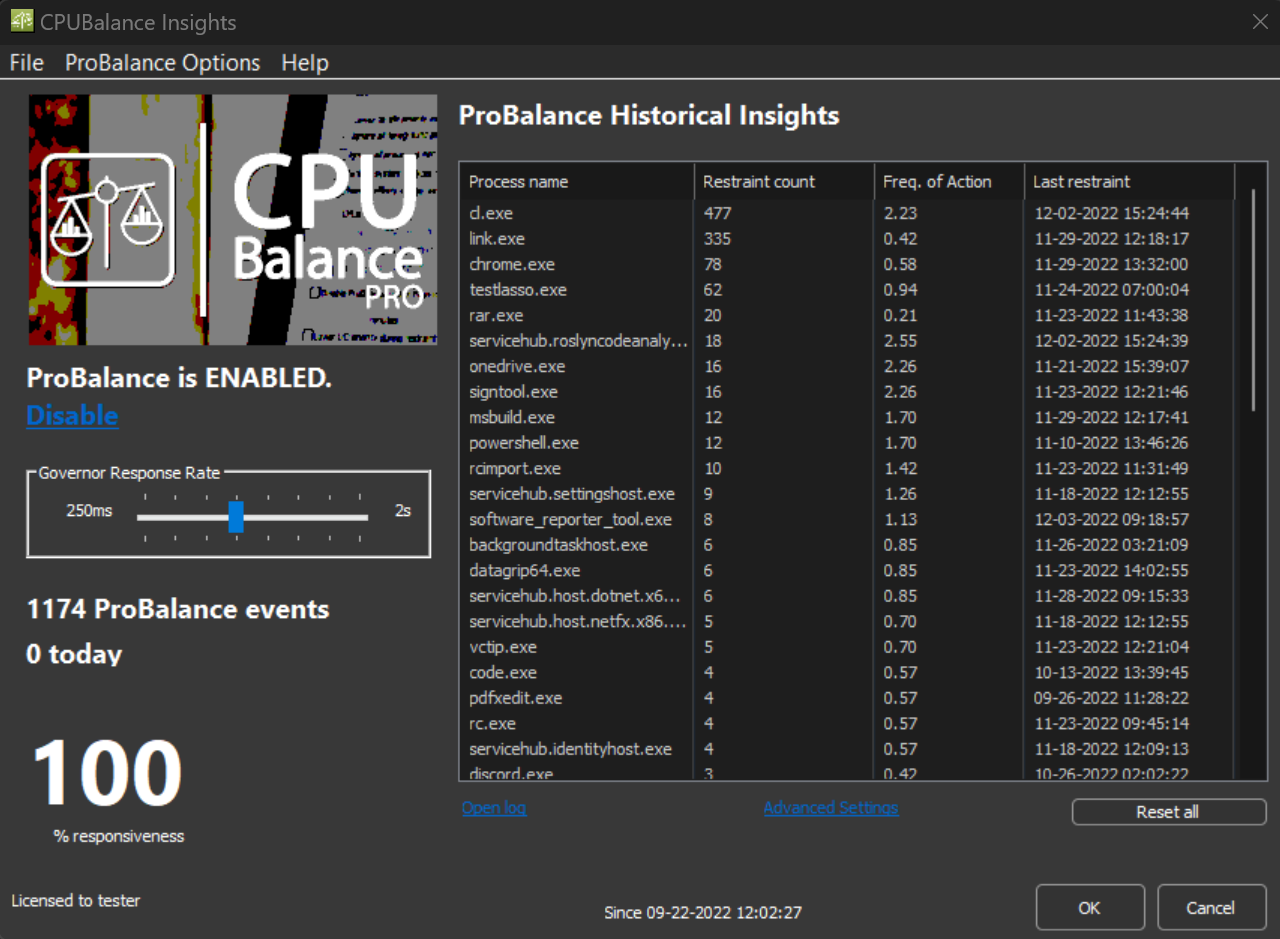Select the software_reporter_tool.exe row

point(847,519)
